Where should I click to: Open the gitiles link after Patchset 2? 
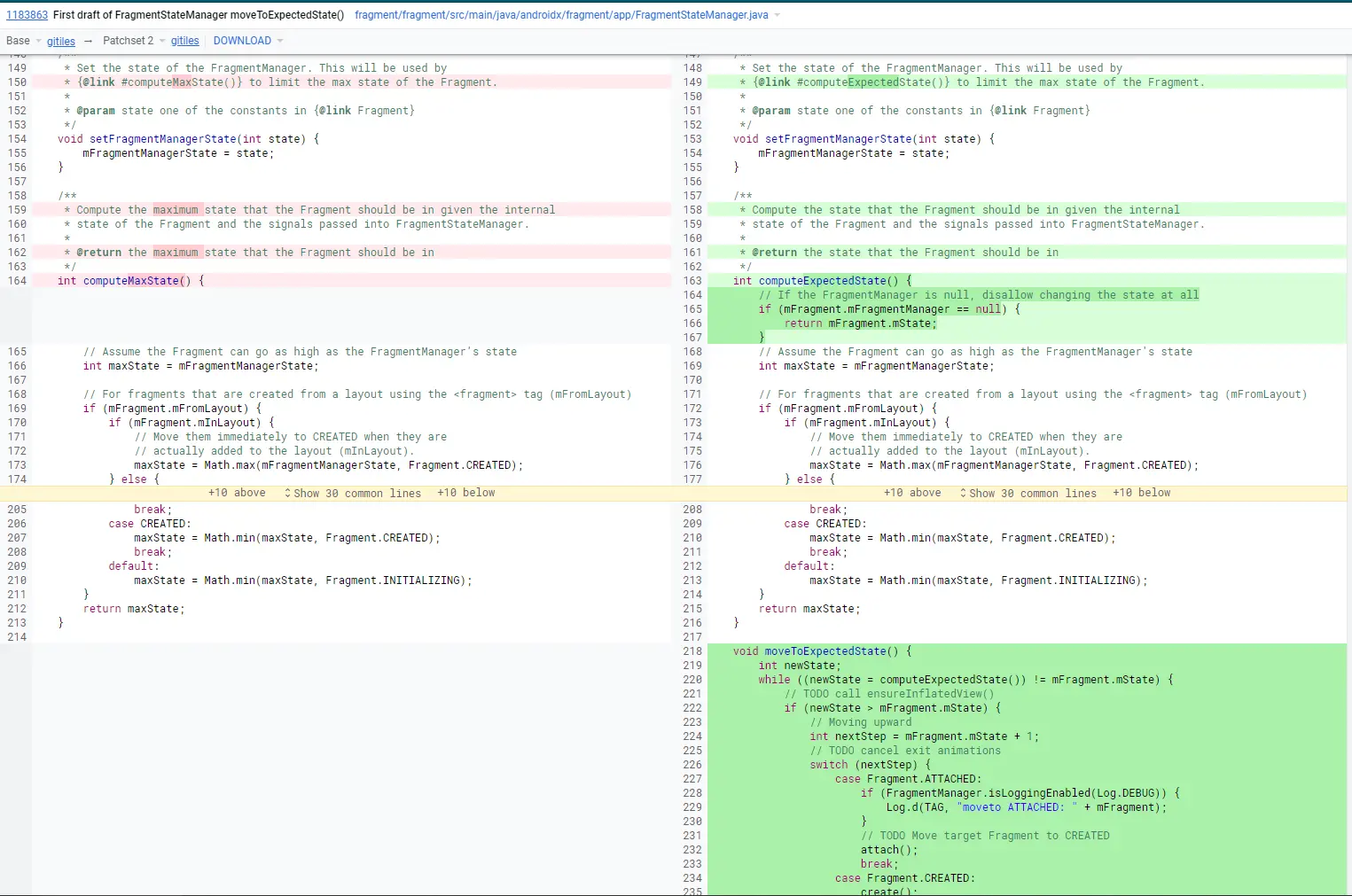pos(185,41)
